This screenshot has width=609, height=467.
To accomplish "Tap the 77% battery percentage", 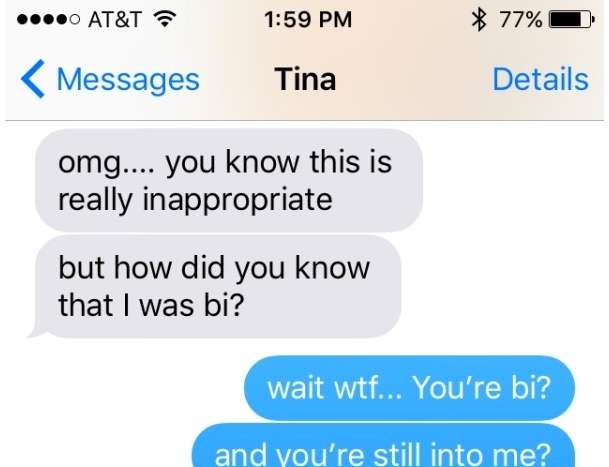I will click(521, 19).
